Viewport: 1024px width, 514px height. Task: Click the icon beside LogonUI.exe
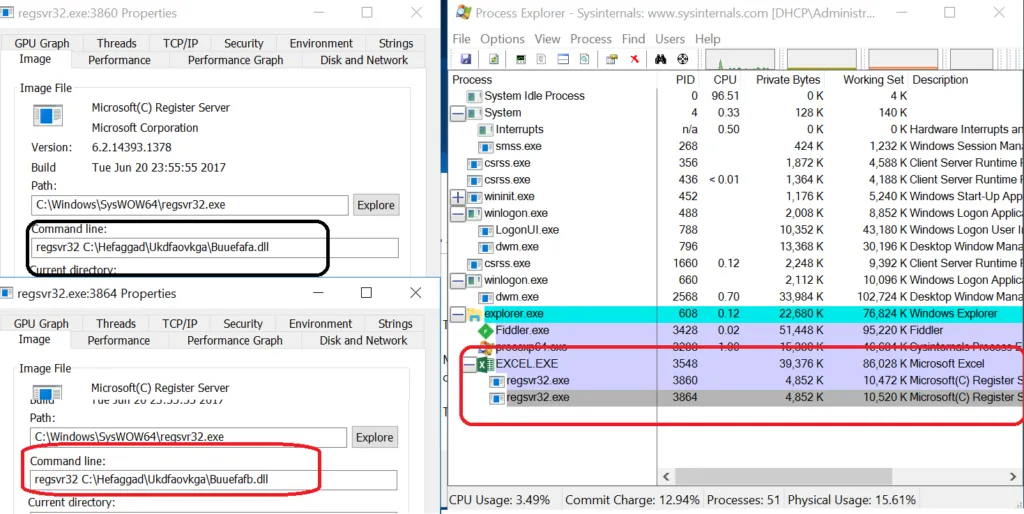486,230
